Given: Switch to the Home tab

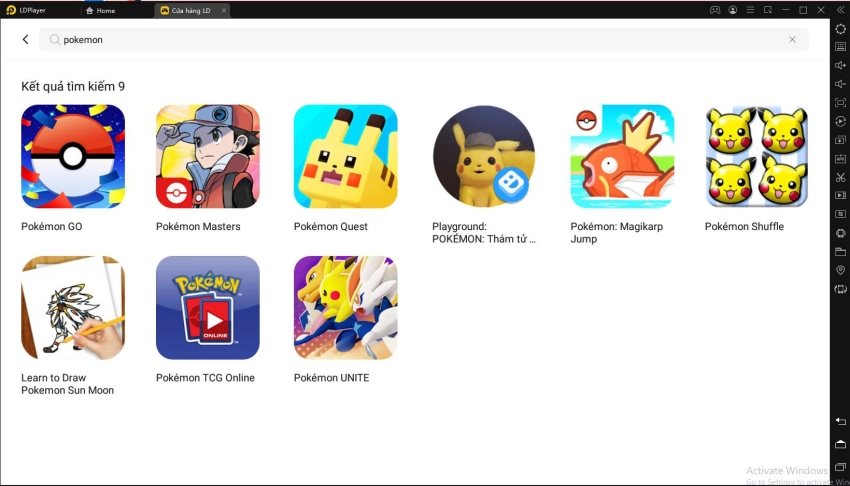Looking at the screenshot, I should pos(101,10).
